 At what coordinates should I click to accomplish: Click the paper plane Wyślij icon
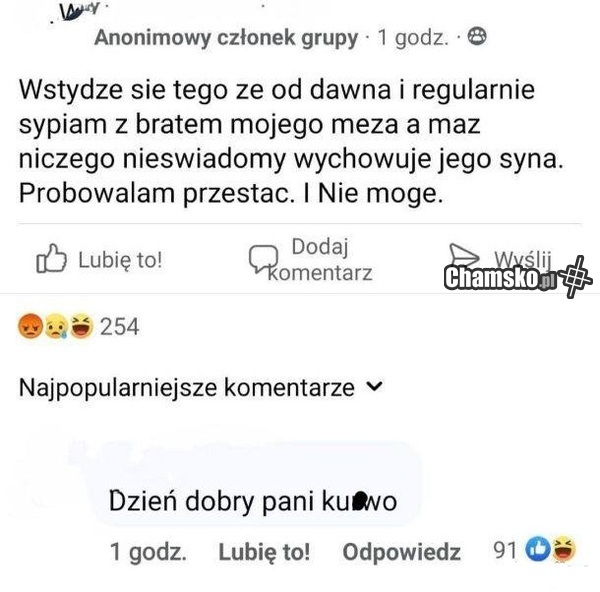coord(463,254)
